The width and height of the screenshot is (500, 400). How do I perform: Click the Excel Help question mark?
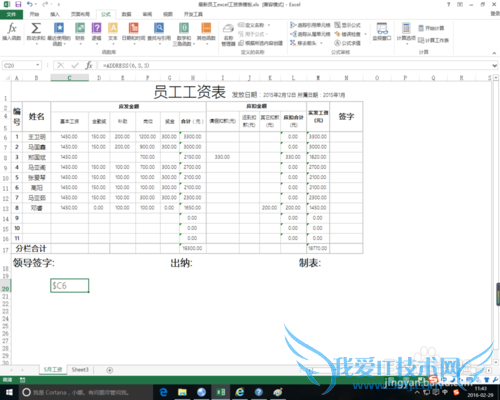coord(448,4)
